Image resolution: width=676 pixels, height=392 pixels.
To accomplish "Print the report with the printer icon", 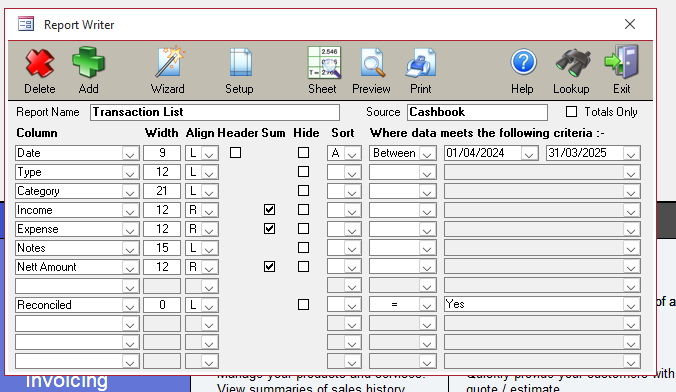I will [x=421, y=63].
